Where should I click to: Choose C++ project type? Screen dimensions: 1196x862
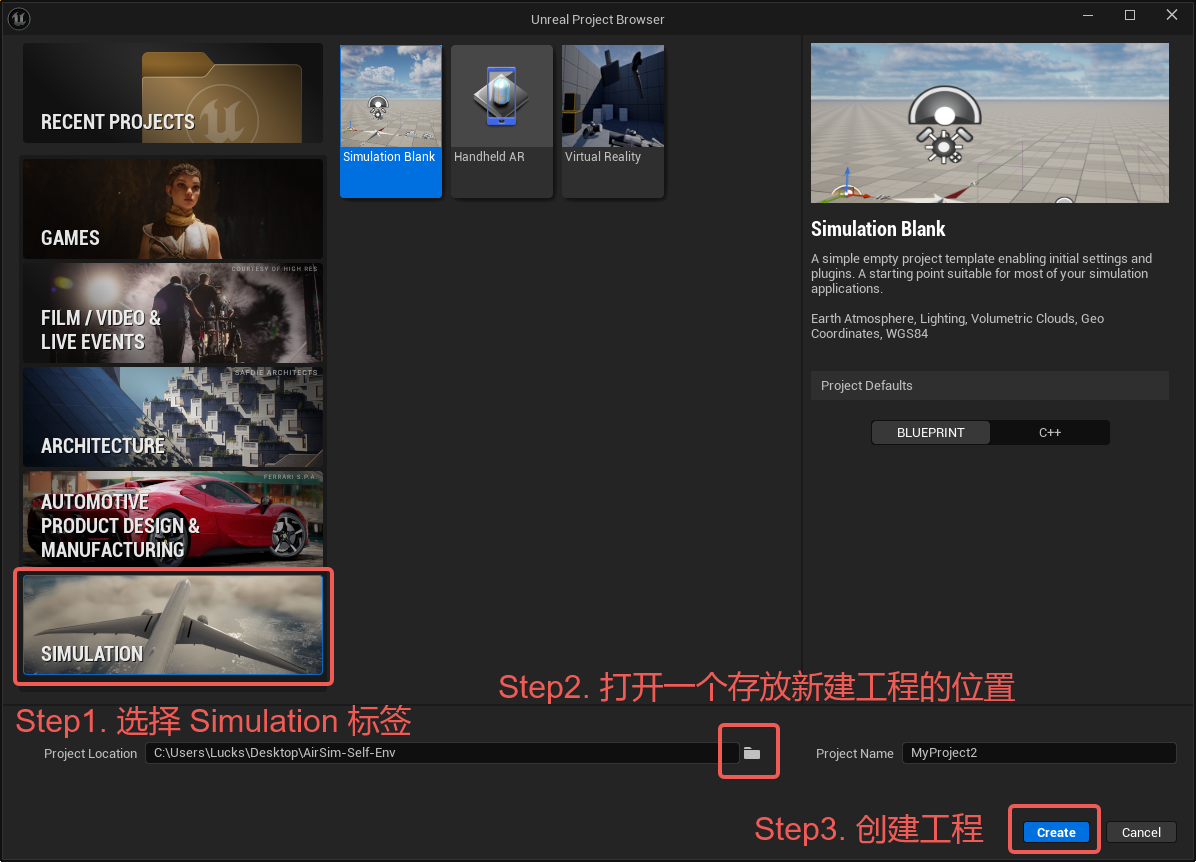[x=1050, y=433]
